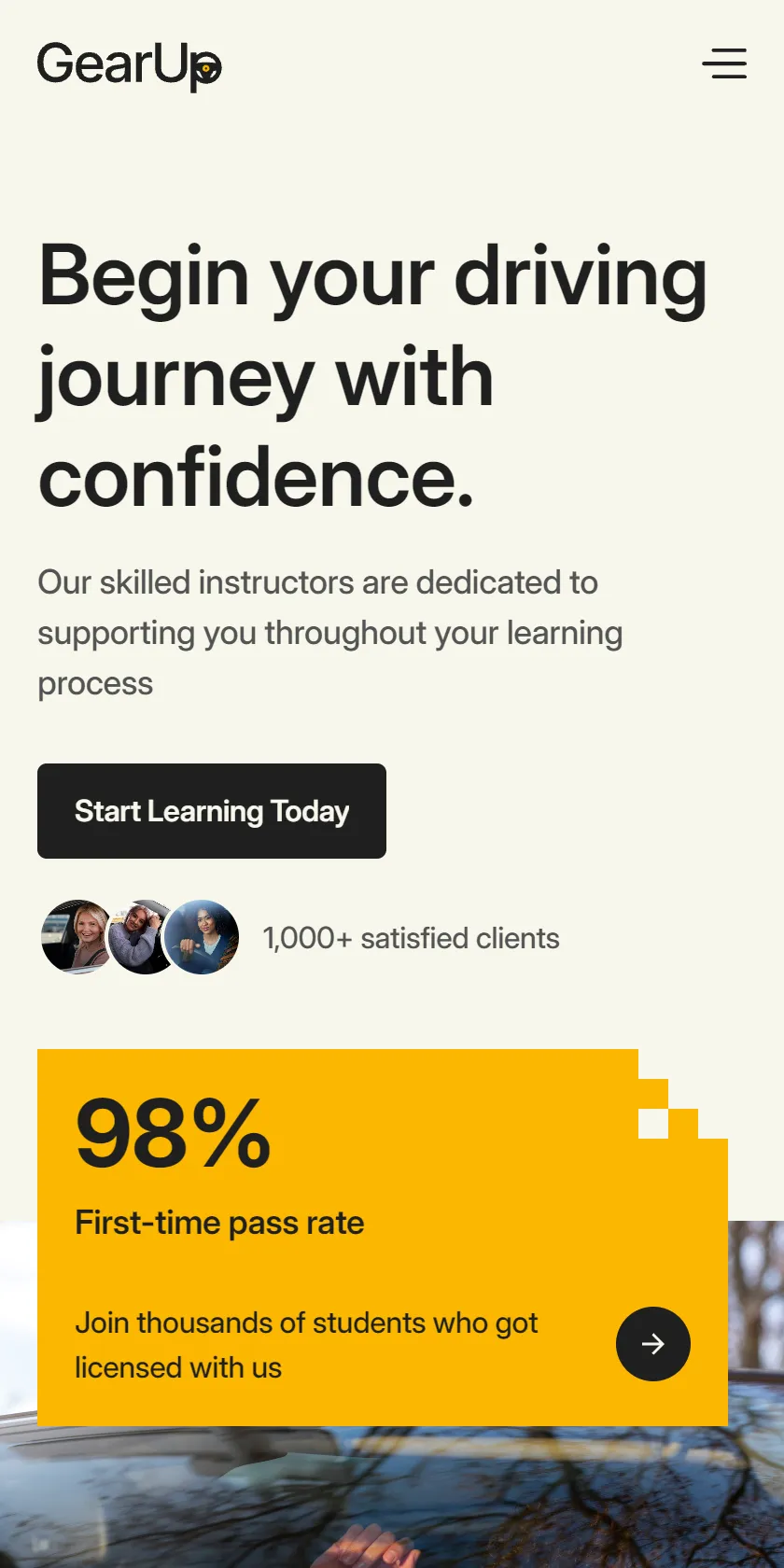Click the 1,000+ satisfied clients text
The width and height of the screenshot is (784, 1568).
(x=412, y=938)
